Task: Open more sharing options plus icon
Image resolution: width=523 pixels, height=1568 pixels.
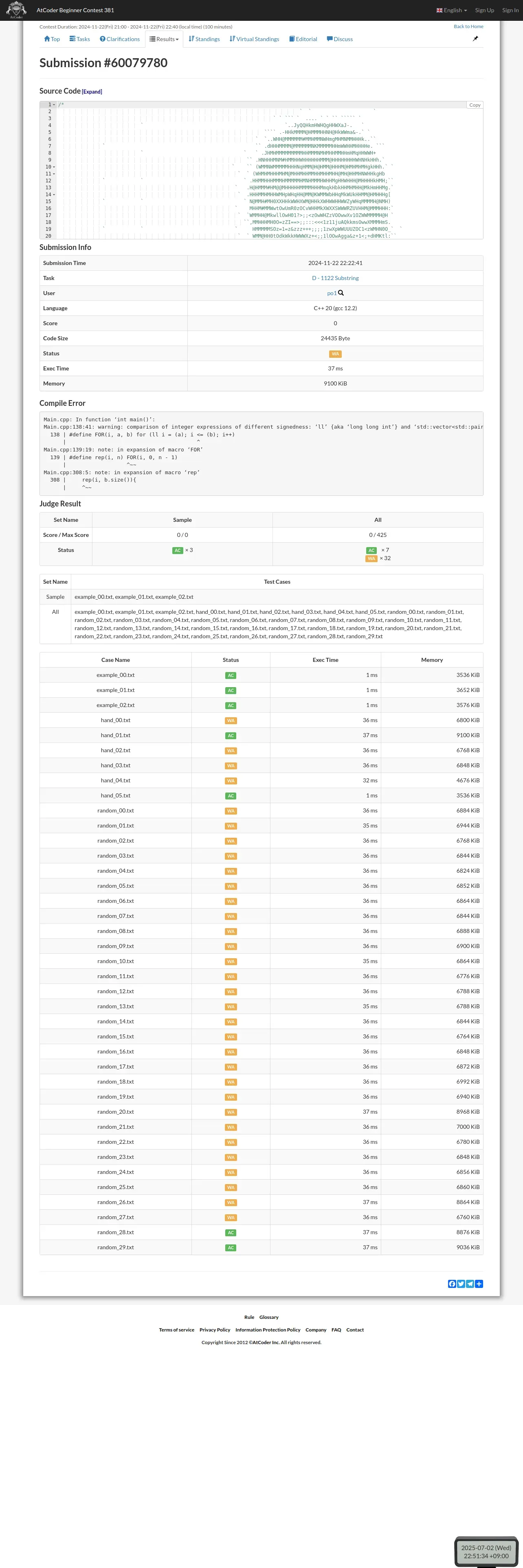Action: coord(479,1284)
